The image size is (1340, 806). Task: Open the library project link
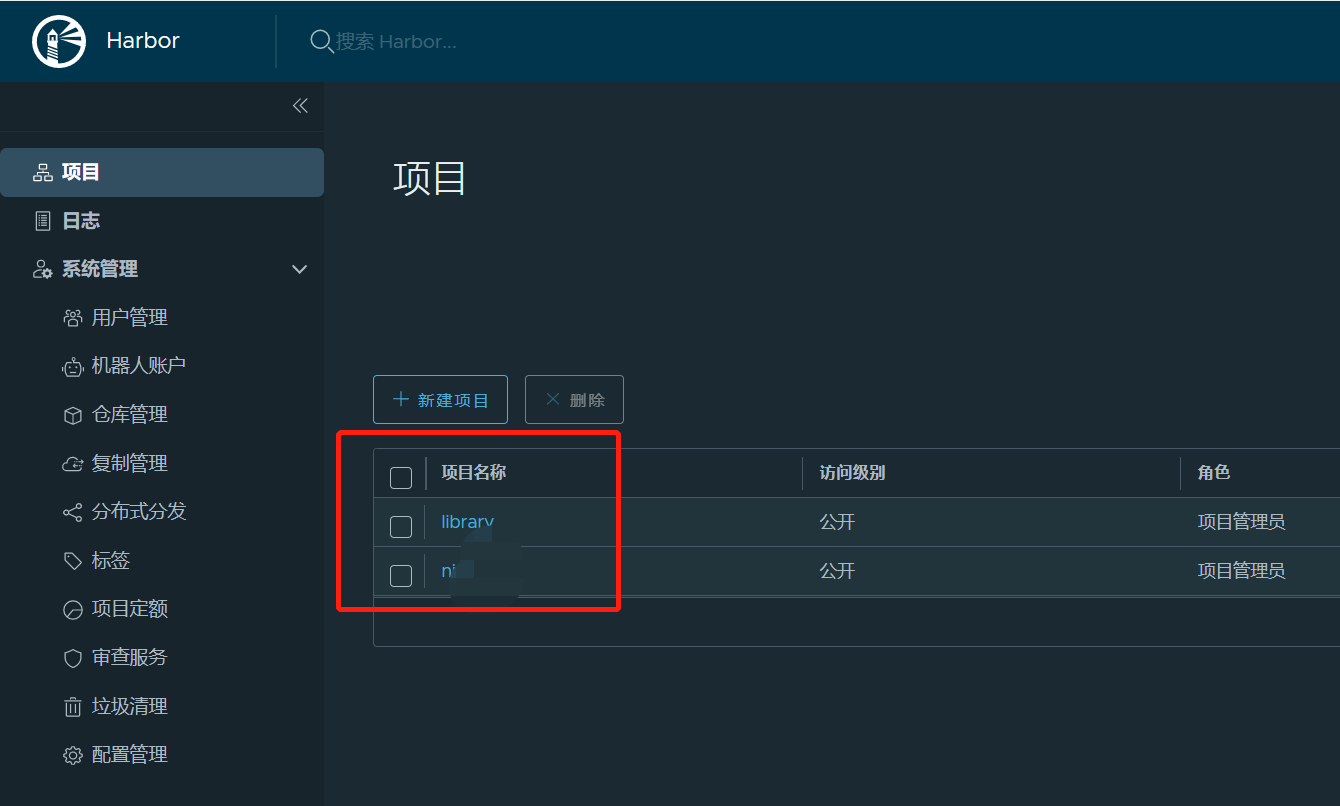[466, 521]
